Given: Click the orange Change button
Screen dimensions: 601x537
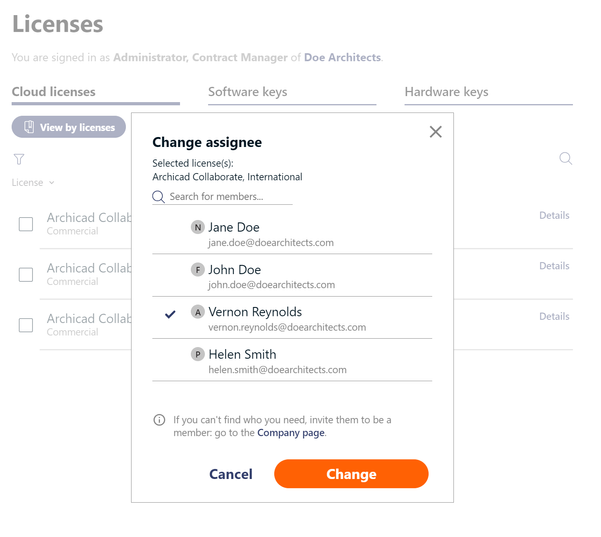Looking at the screenshot, I should [x=351, y=474].
